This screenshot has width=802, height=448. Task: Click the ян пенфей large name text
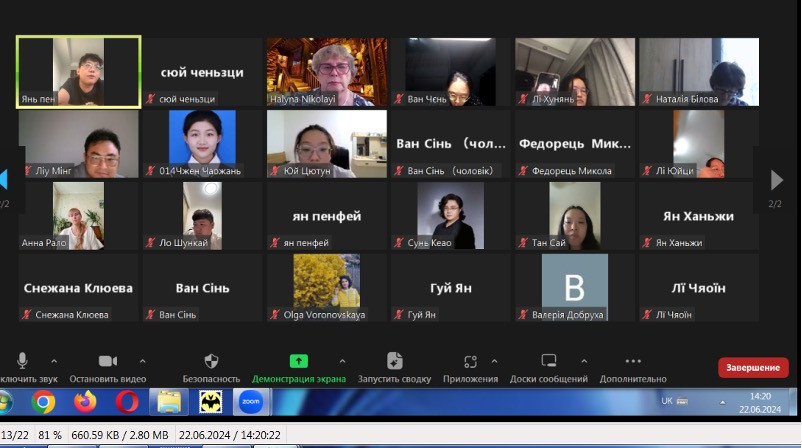pos(327,216)
